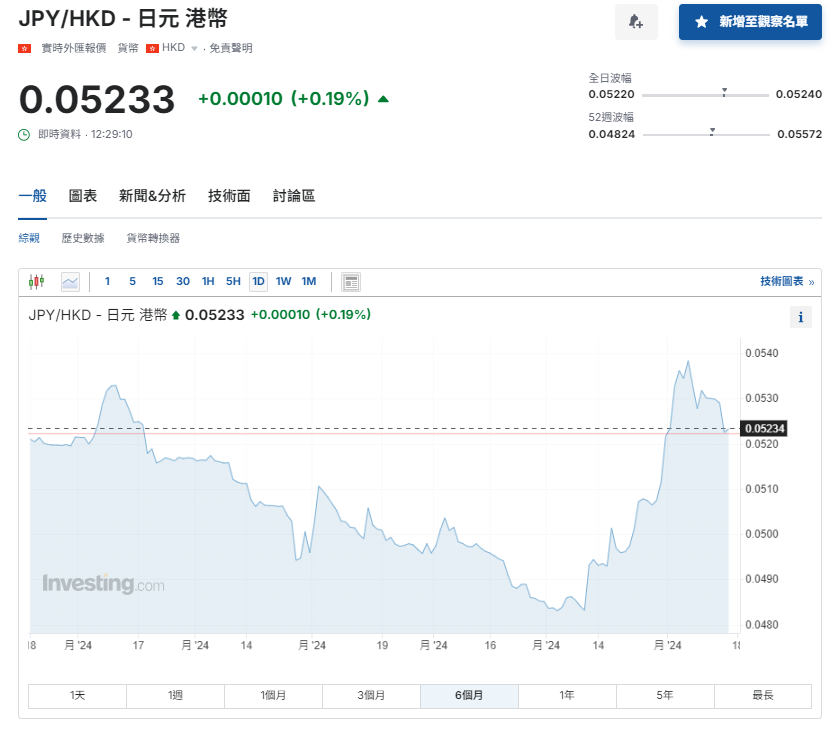The width and height of the screenshot is (833, 734).
Task: Select the 1W timeframe toggle
Action: coord(283,282)
